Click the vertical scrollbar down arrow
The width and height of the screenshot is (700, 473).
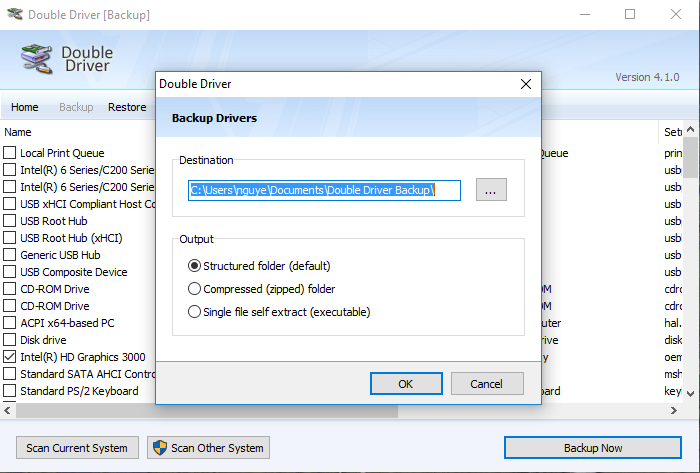tap(691, 393)
